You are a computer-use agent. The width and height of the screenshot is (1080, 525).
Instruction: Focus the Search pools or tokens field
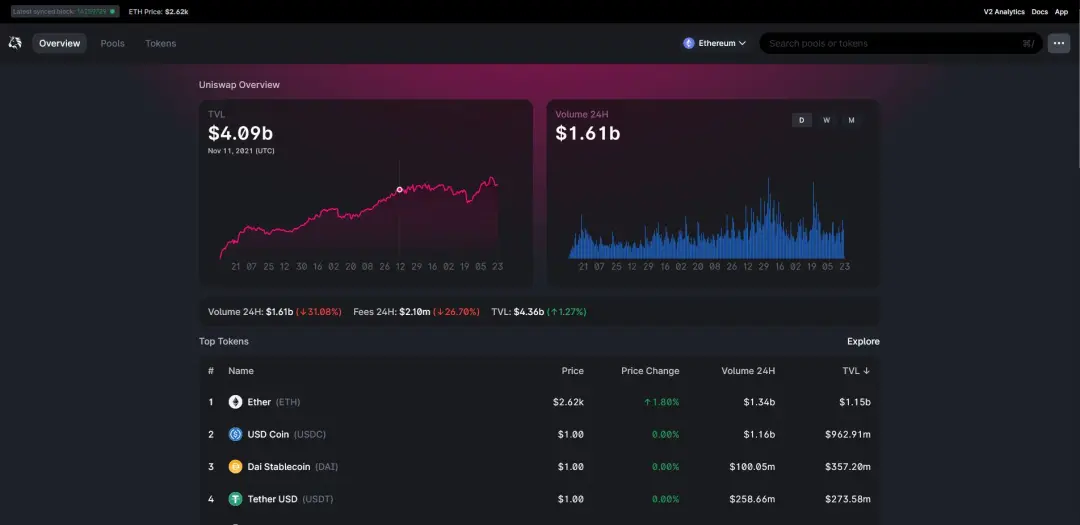(901, 43)
